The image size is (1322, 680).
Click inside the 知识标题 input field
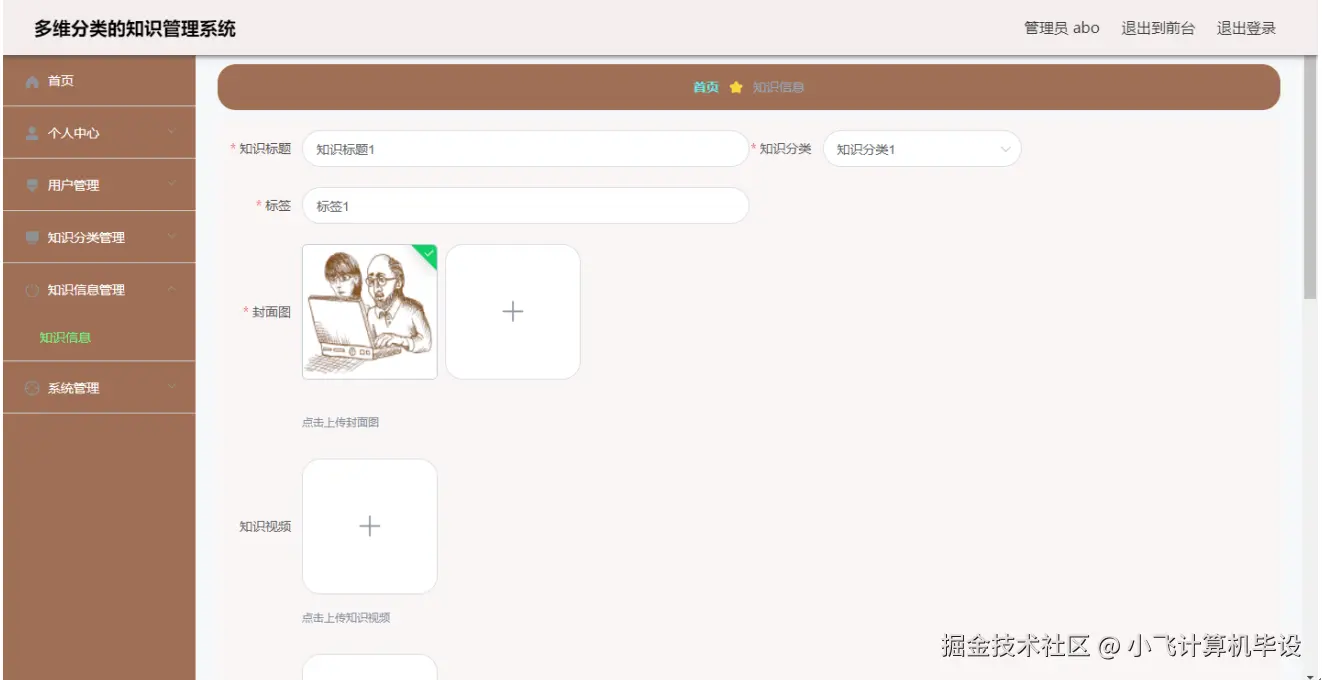[525, 148]
